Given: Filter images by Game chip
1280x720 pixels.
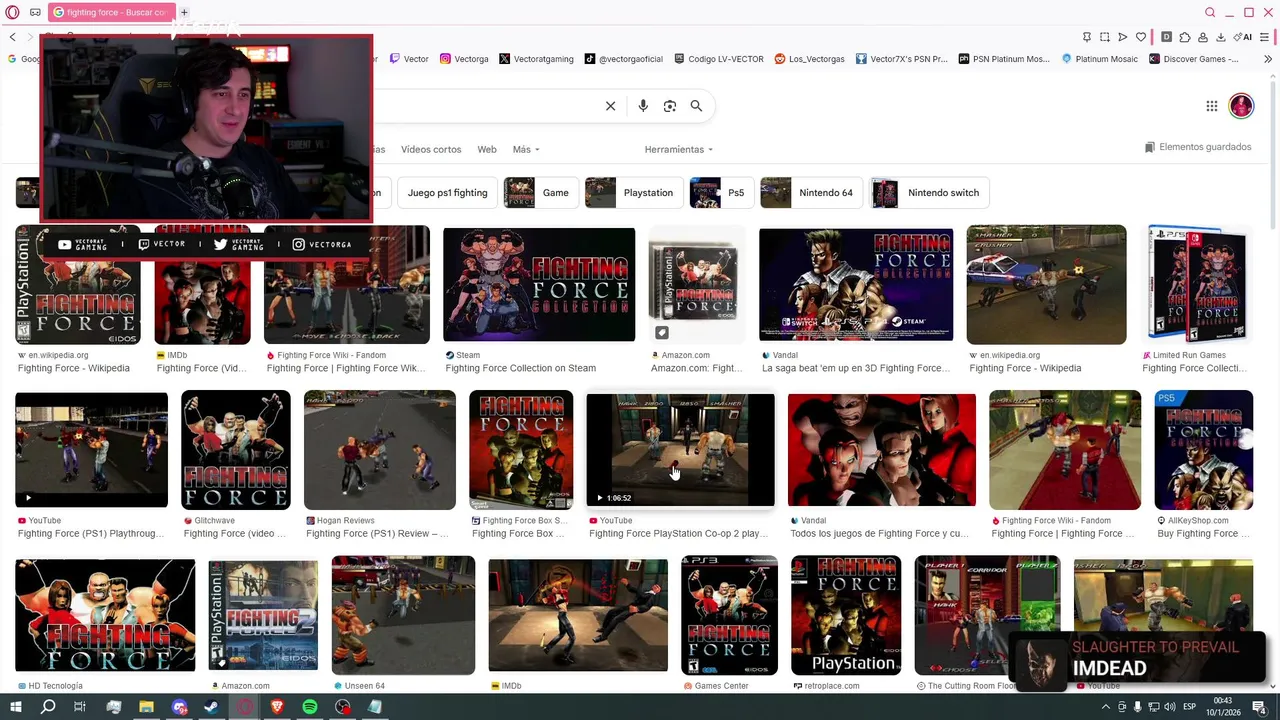Looking at the screenshot, I should pyautogui.click(x=541, y=193).
